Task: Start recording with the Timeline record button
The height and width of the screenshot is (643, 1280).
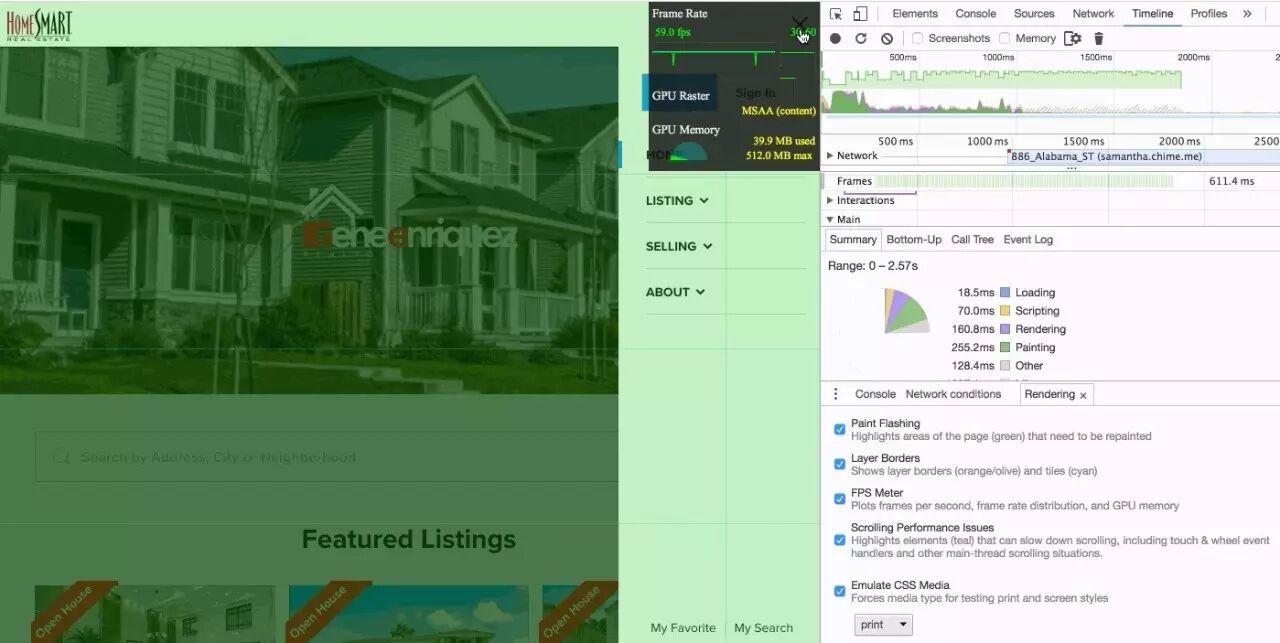Action: 835,38
